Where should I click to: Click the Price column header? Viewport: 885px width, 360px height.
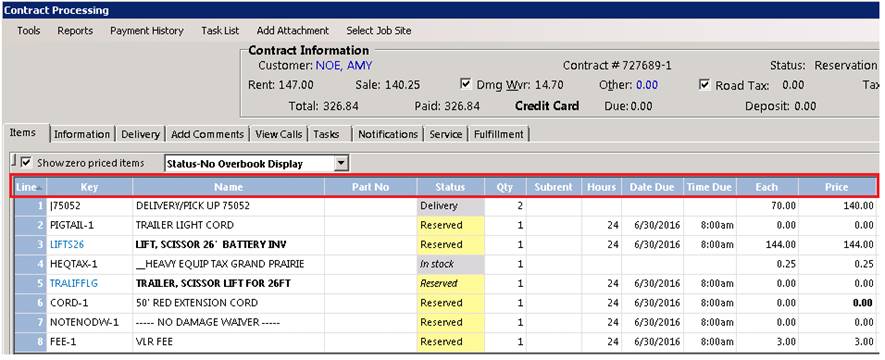[x=836, y=187]
